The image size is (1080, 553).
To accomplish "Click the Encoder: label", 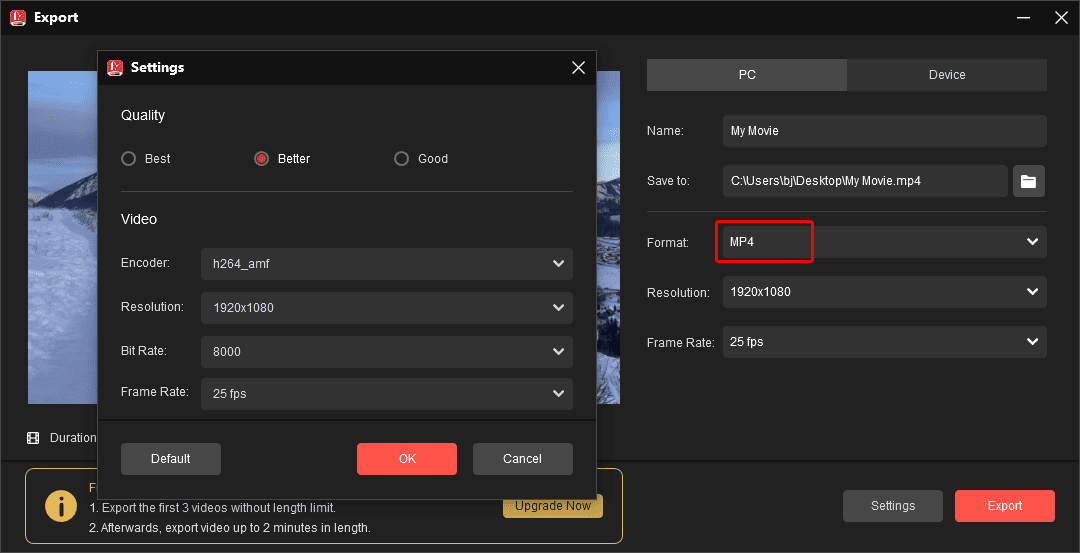I will point(145,263).
